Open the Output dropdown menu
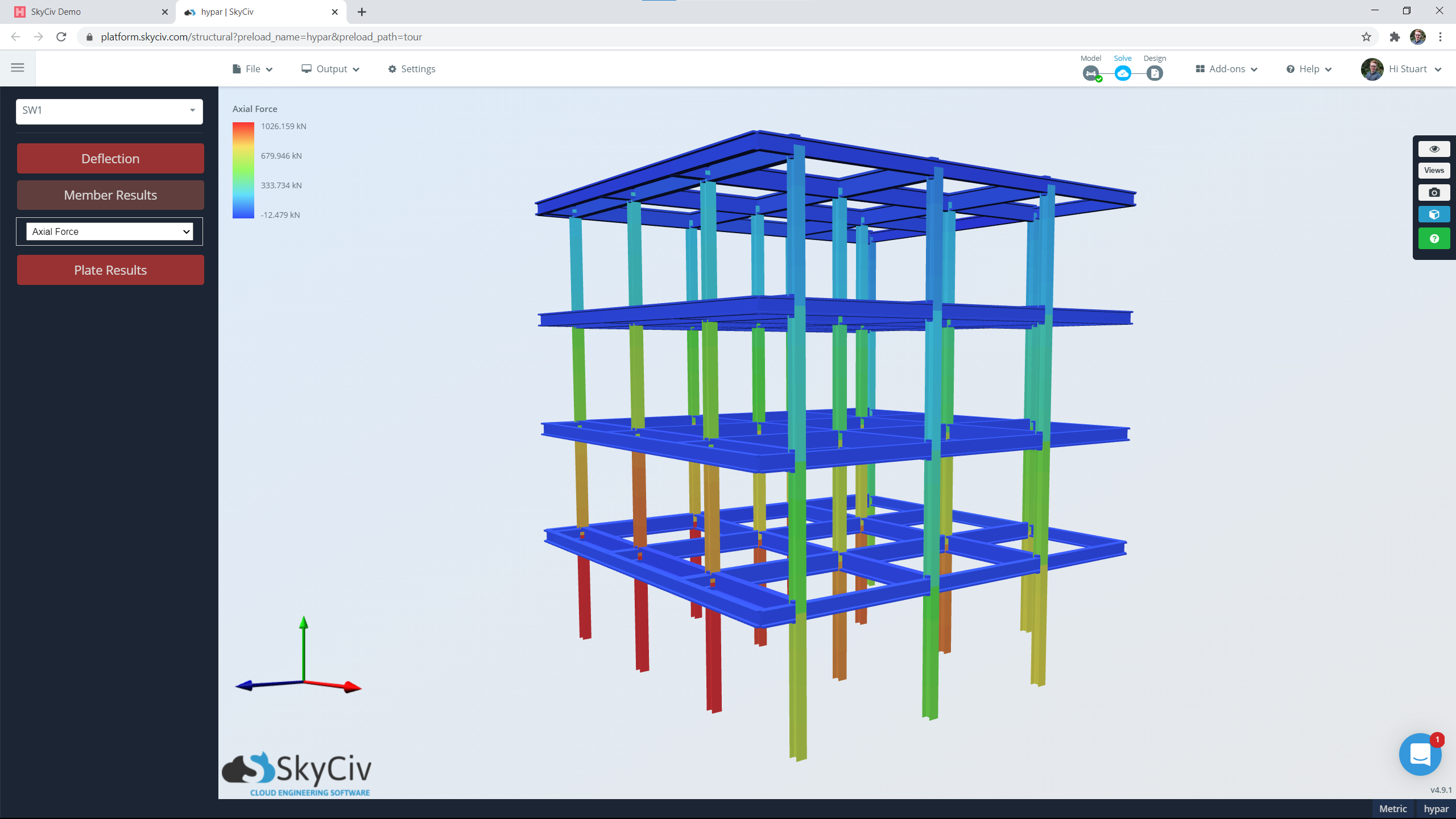Viewport: 1456px width, 819px height. (330, 68)
